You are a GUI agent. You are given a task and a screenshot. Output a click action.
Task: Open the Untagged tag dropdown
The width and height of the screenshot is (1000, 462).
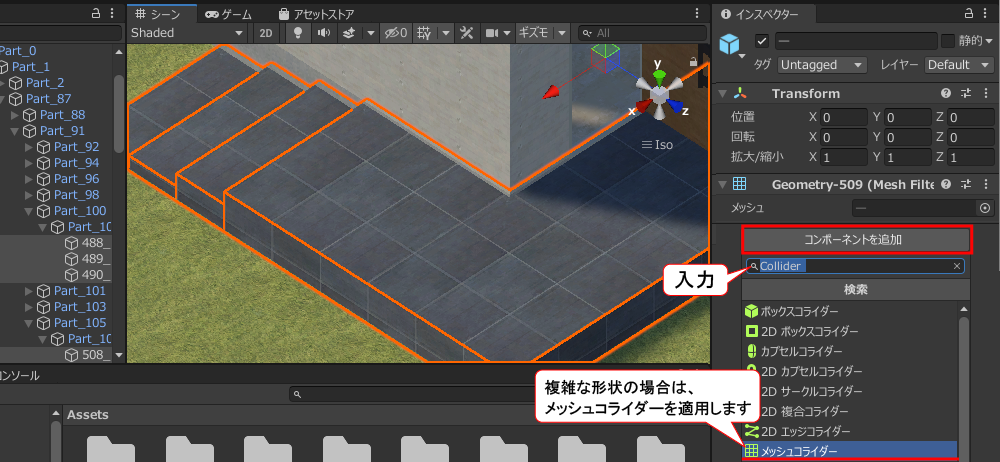click(x=823, y=65)
